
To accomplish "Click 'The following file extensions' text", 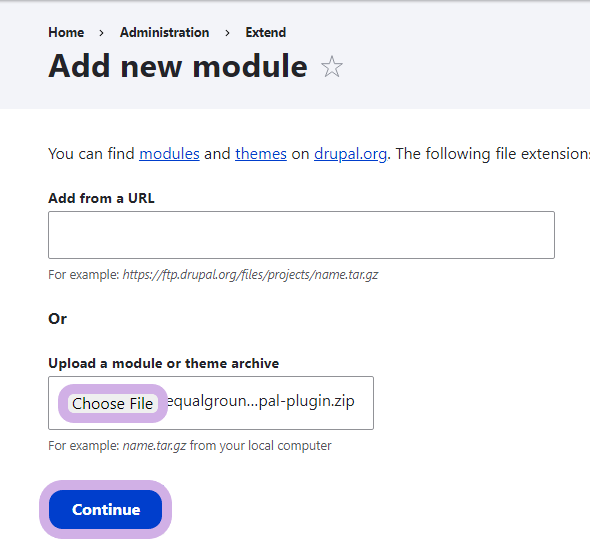I will click(x=493, y=154).
